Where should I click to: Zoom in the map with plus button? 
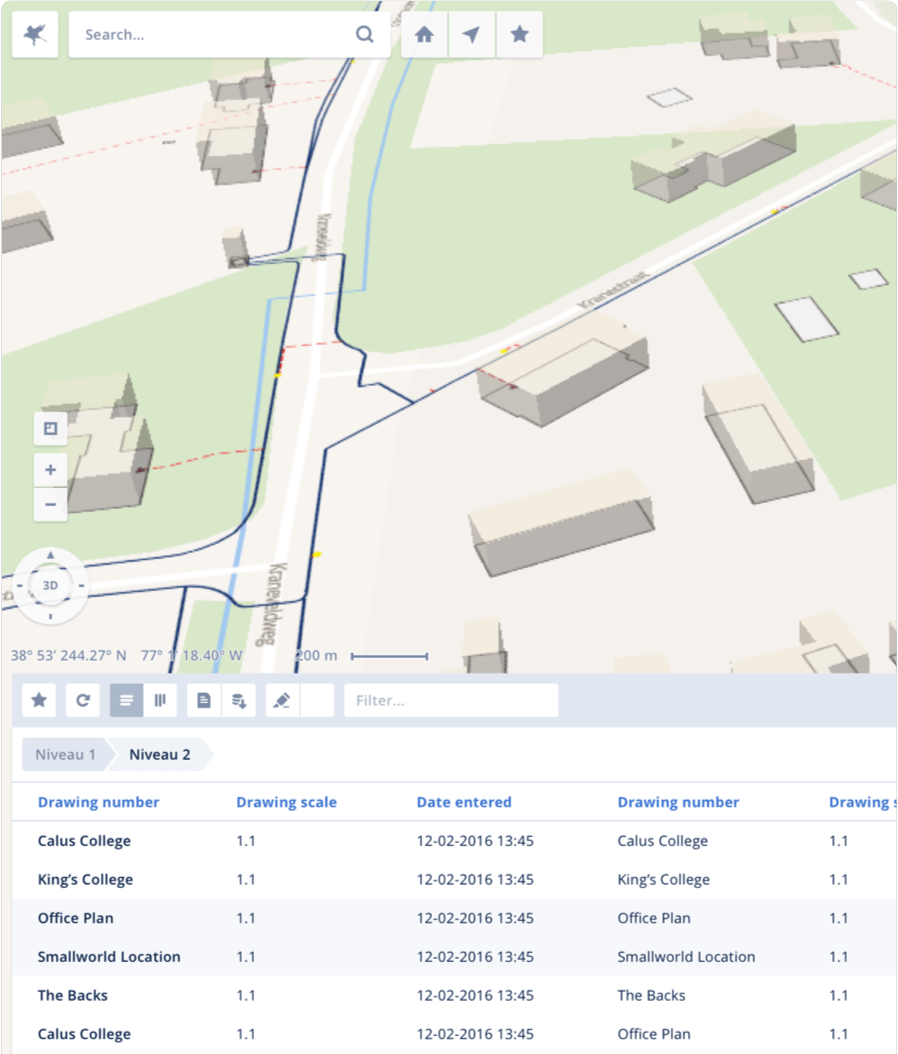pyautogui.click(x=51, y=469)
